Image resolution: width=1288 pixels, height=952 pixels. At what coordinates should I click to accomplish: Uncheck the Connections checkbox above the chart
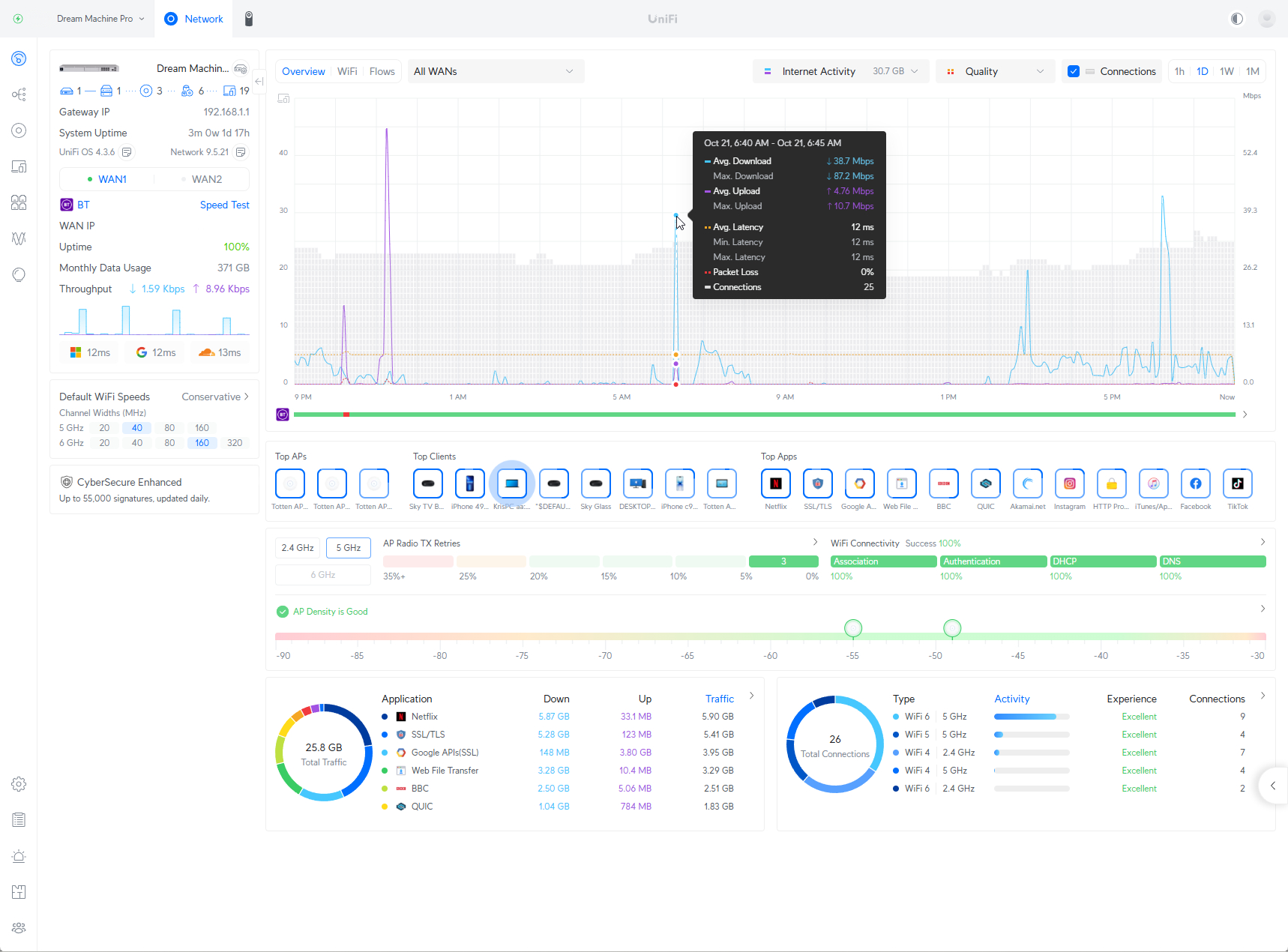(1074, 70)
